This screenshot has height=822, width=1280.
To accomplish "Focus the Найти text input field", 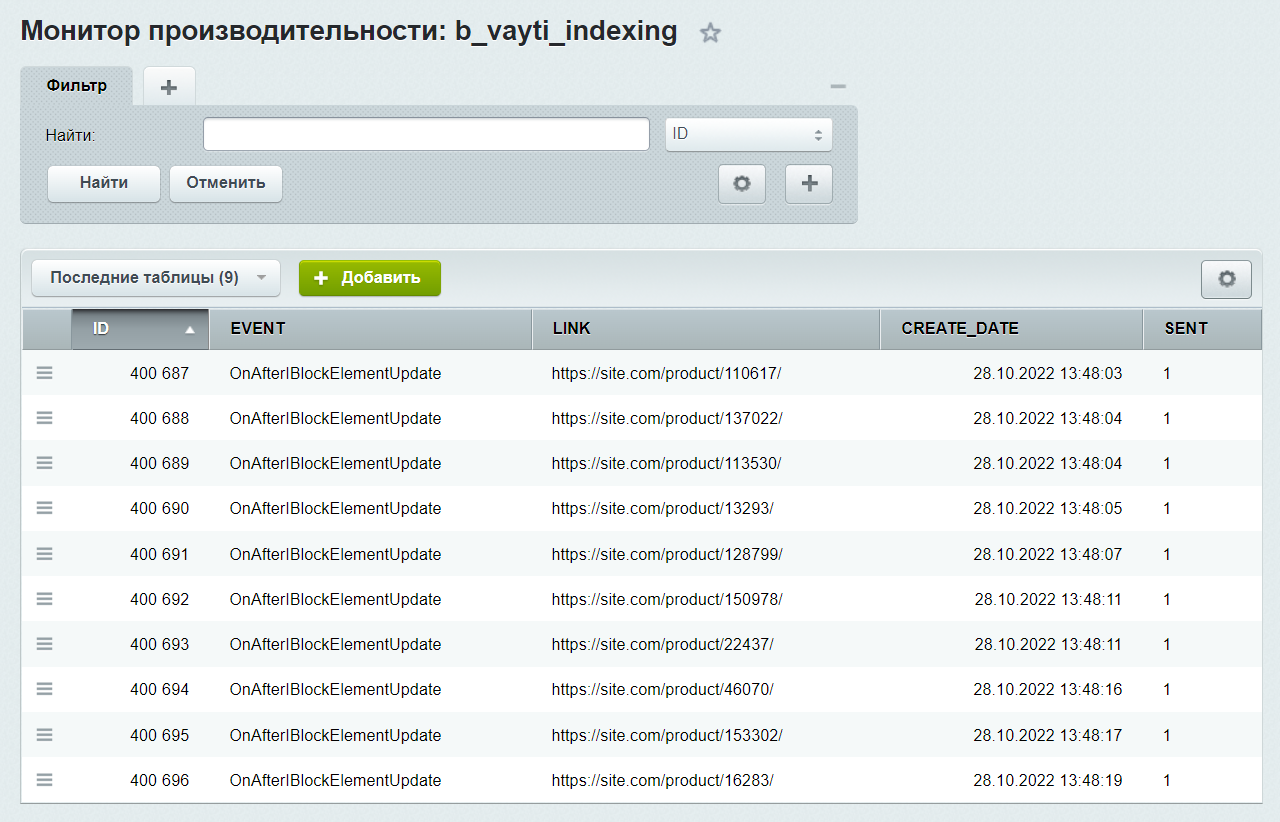I will pos(427,134).
